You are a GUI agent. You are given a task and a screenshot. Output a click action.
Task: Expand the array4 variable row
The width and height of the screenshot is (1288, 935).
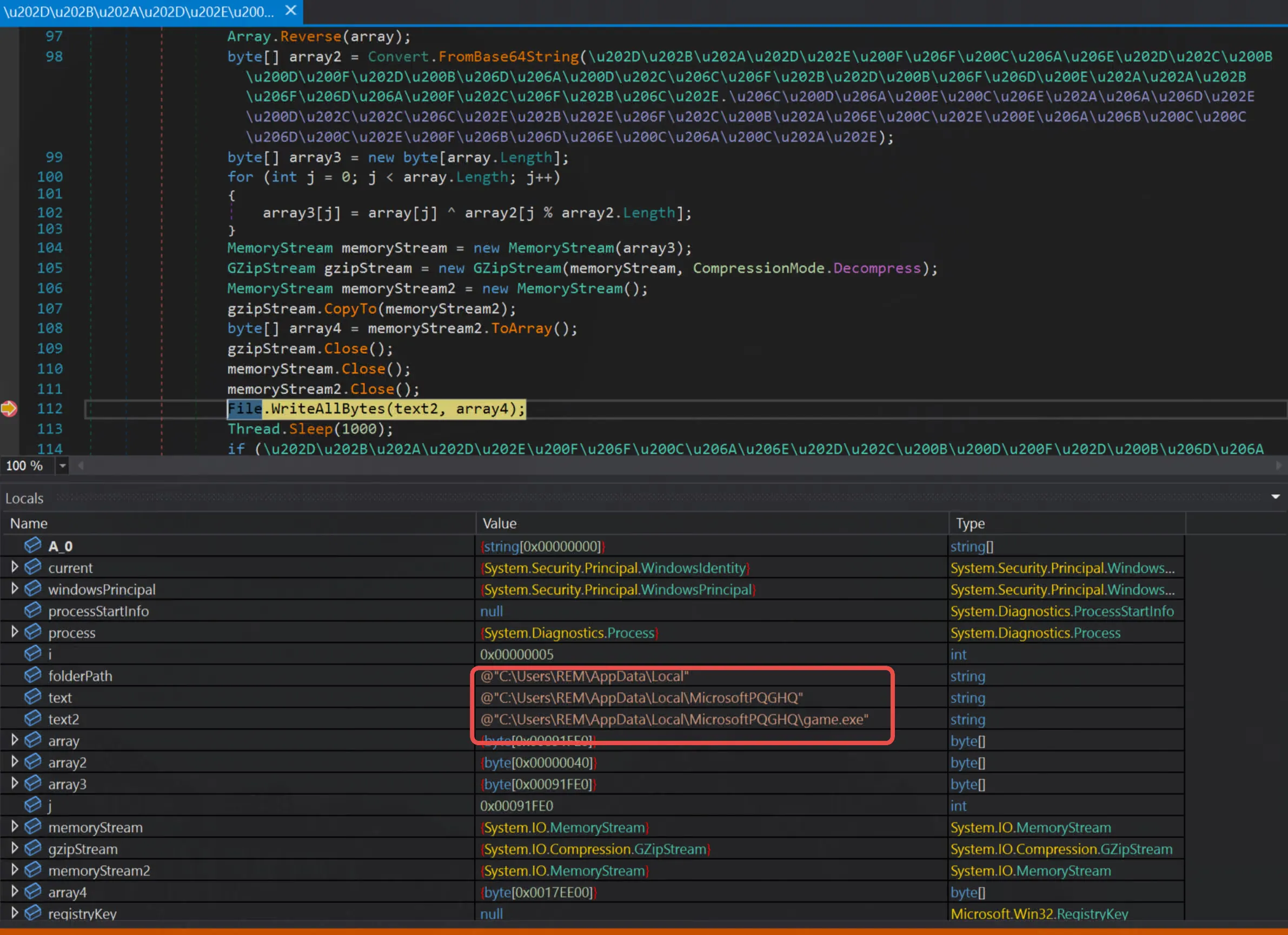coord(14,891)
